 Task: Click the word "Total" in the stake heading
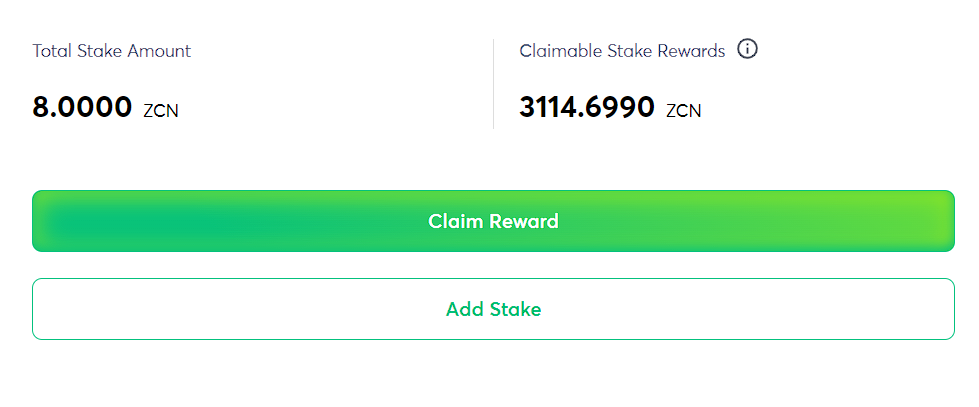(x=52, y=51)
